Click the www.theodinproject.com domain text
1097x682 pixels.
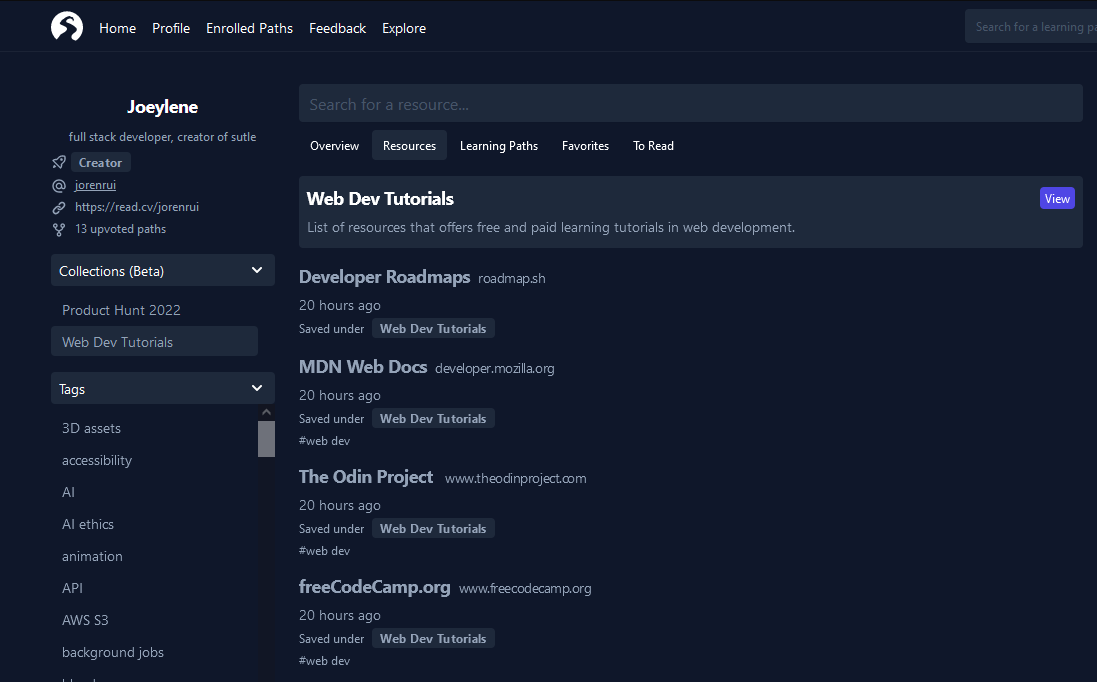(516, 478)
